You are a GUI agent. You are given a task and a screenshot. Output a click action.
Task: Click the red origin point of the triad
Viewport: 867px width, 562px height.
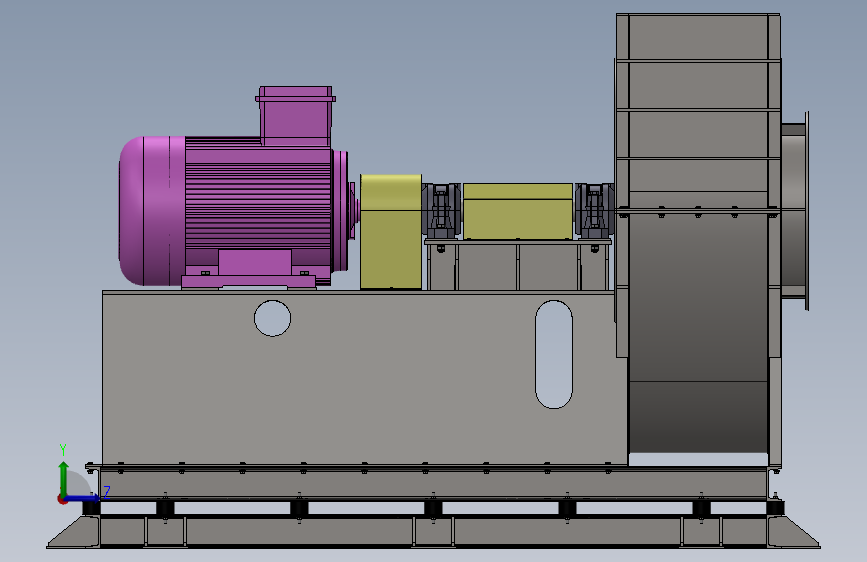click(x=62, y=499)
